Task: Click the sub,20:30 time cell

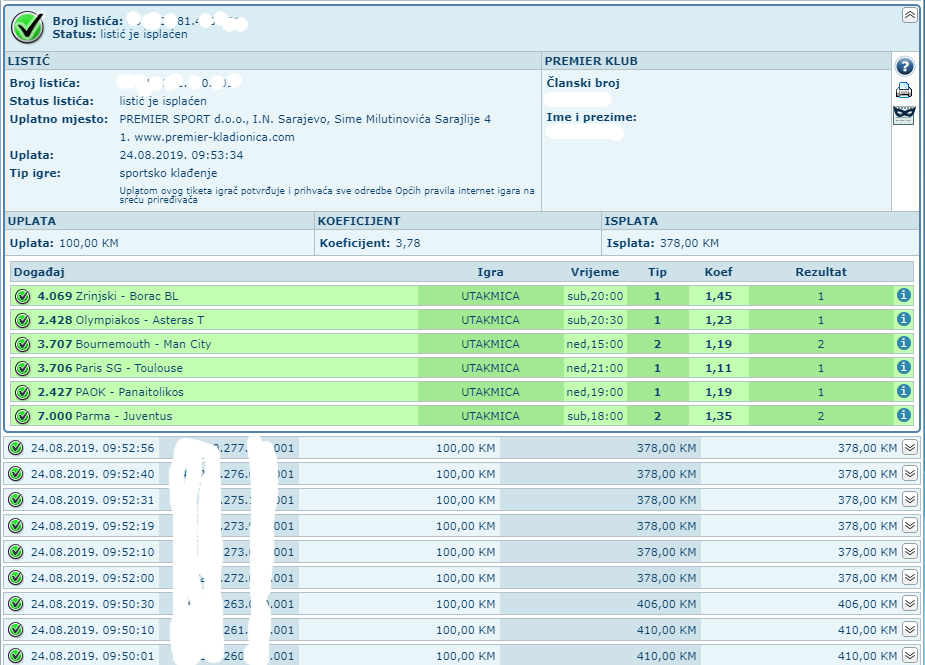Action: (x=595, y=320)
